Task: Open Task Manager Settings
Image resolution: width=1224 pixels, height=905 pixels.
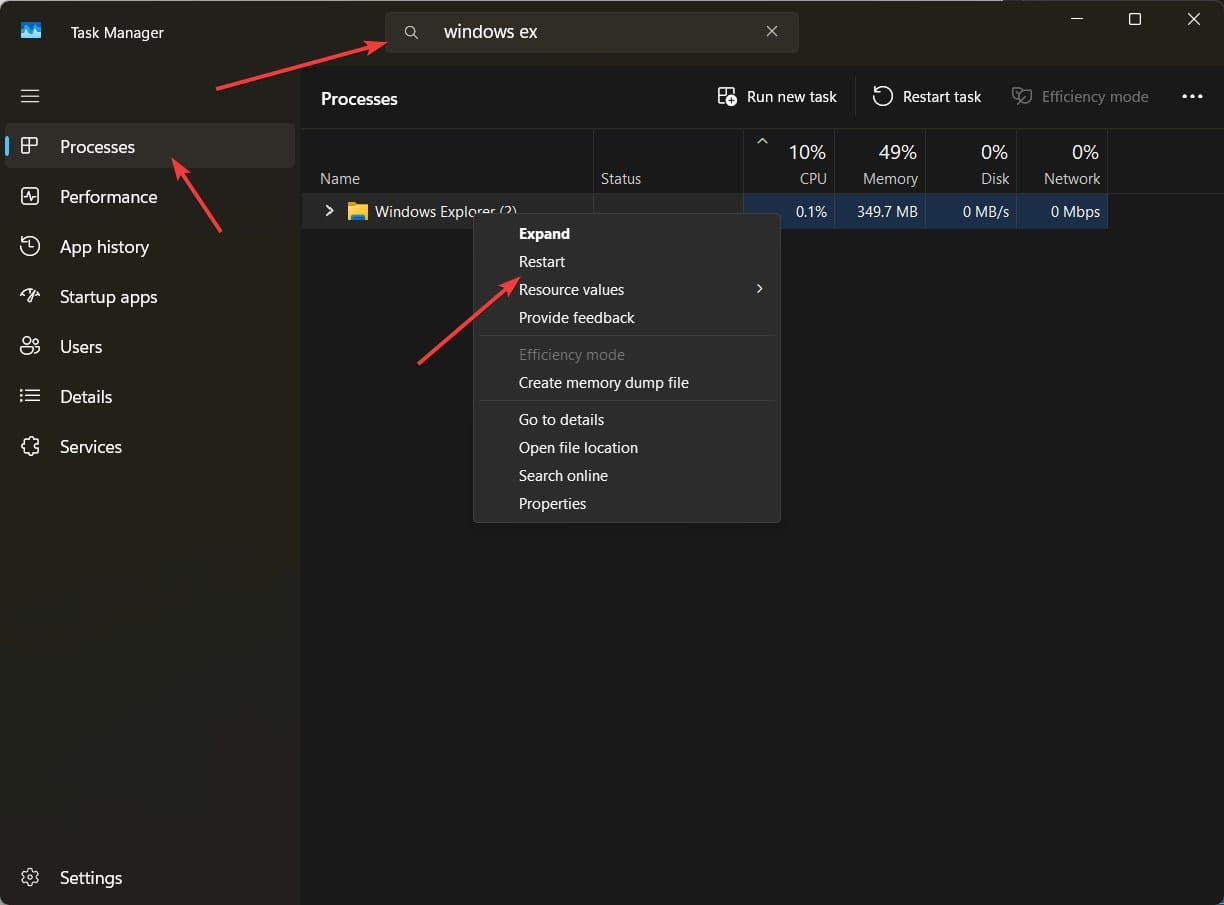Action: (x=91, y=877)
